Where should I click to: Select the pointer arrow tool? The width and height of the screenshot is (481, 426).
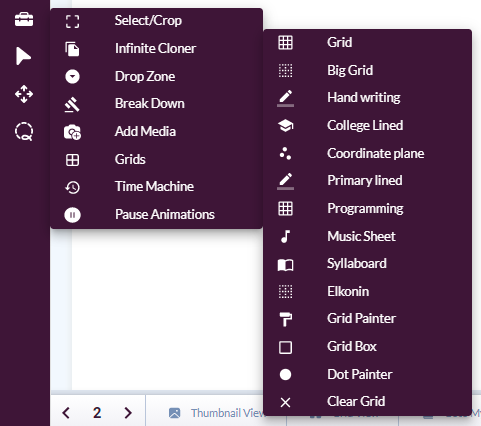pyautogui.click(x=23, y=56)
